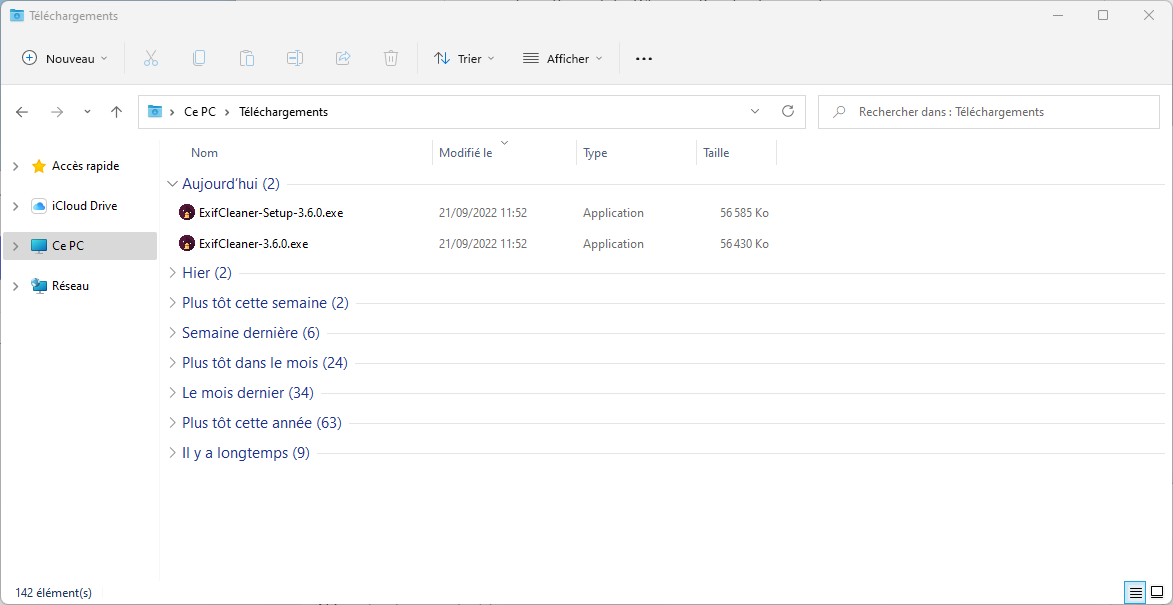Screen dimensions: 1173x605
Task: Open the Trier sort dropdown
Action: [x=465, y=58]
